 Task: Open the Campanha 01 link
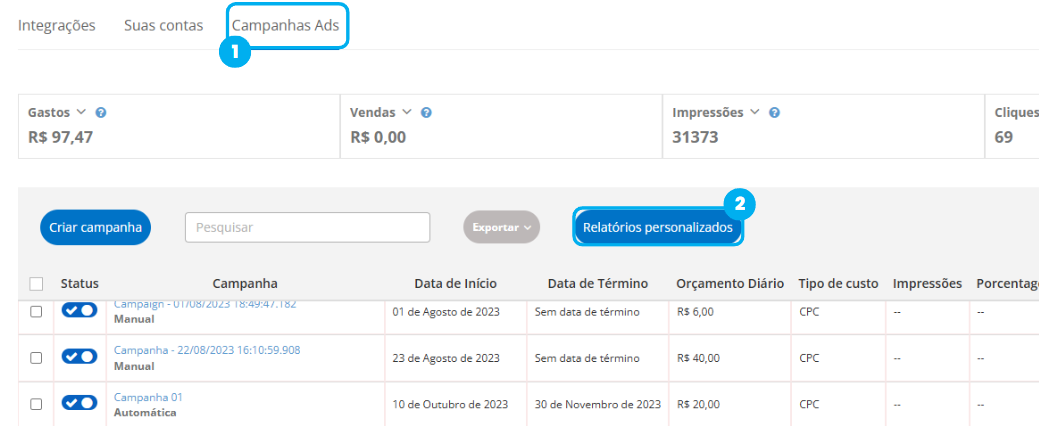tap(148, 397)
